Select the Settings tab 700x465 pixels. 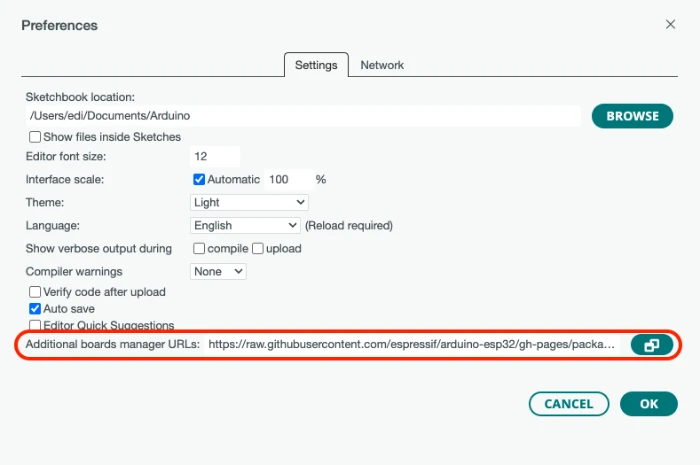coord(316,65)
